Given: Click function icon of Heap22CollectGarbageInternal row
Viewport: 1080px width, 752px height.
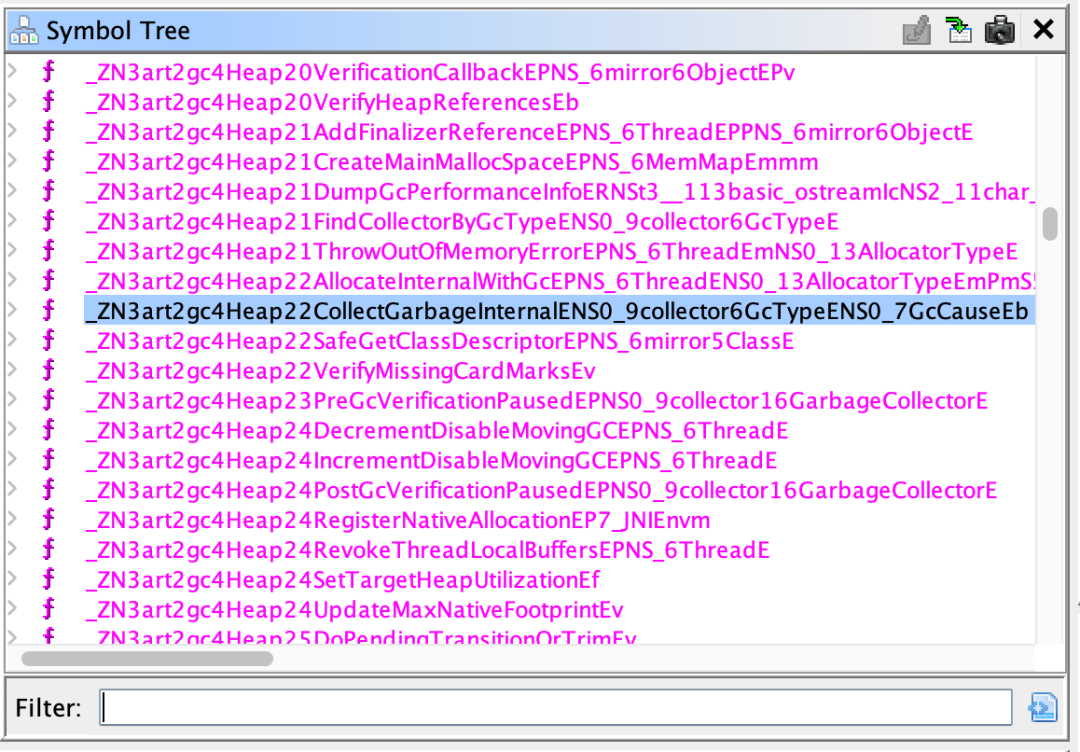Looking at the screenshot, I should [x=48, y=311].
